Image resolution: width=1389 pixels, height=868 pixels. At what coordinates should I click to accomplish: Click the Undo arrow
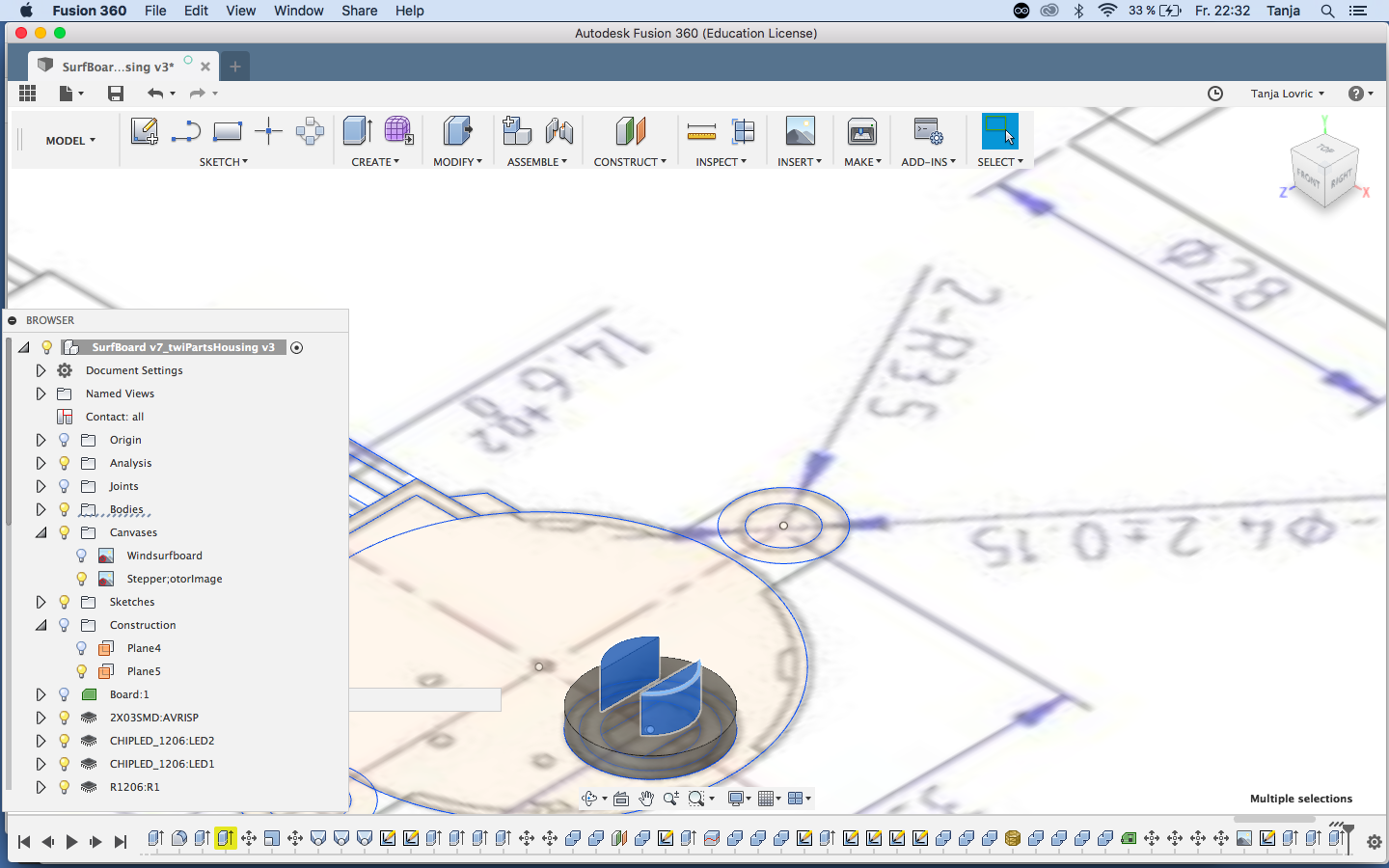pyautogui.click(x=155, y=93)
